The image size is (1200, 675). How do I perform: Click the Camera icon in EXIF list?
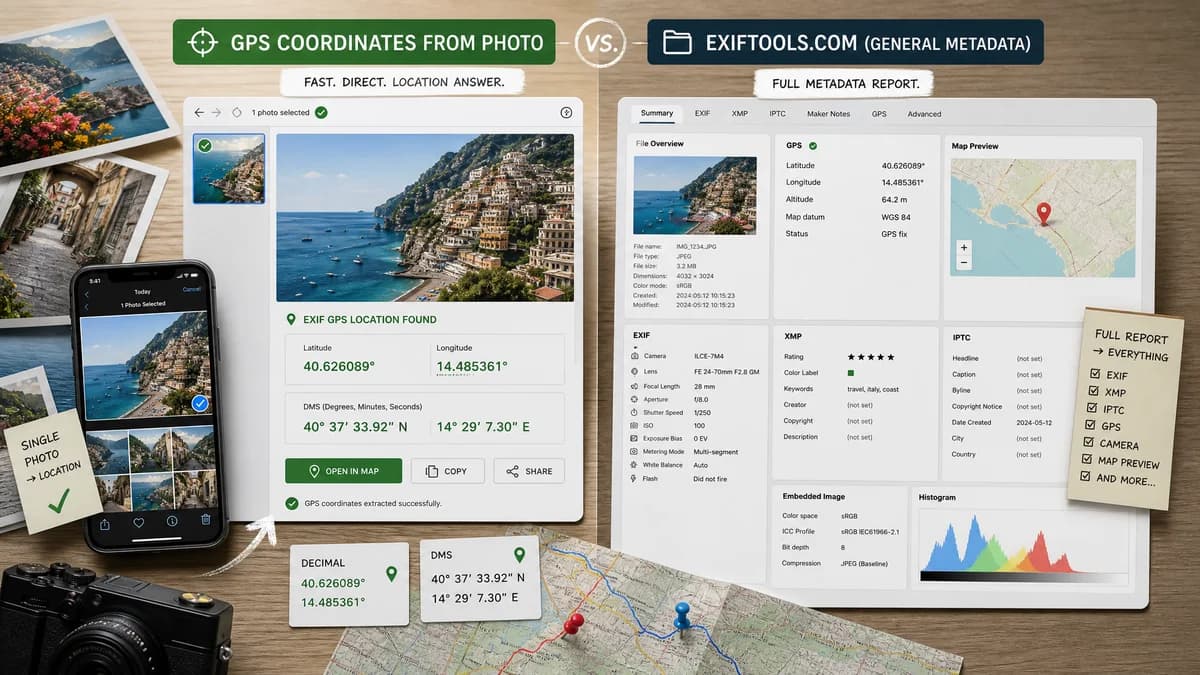(635, 356)
